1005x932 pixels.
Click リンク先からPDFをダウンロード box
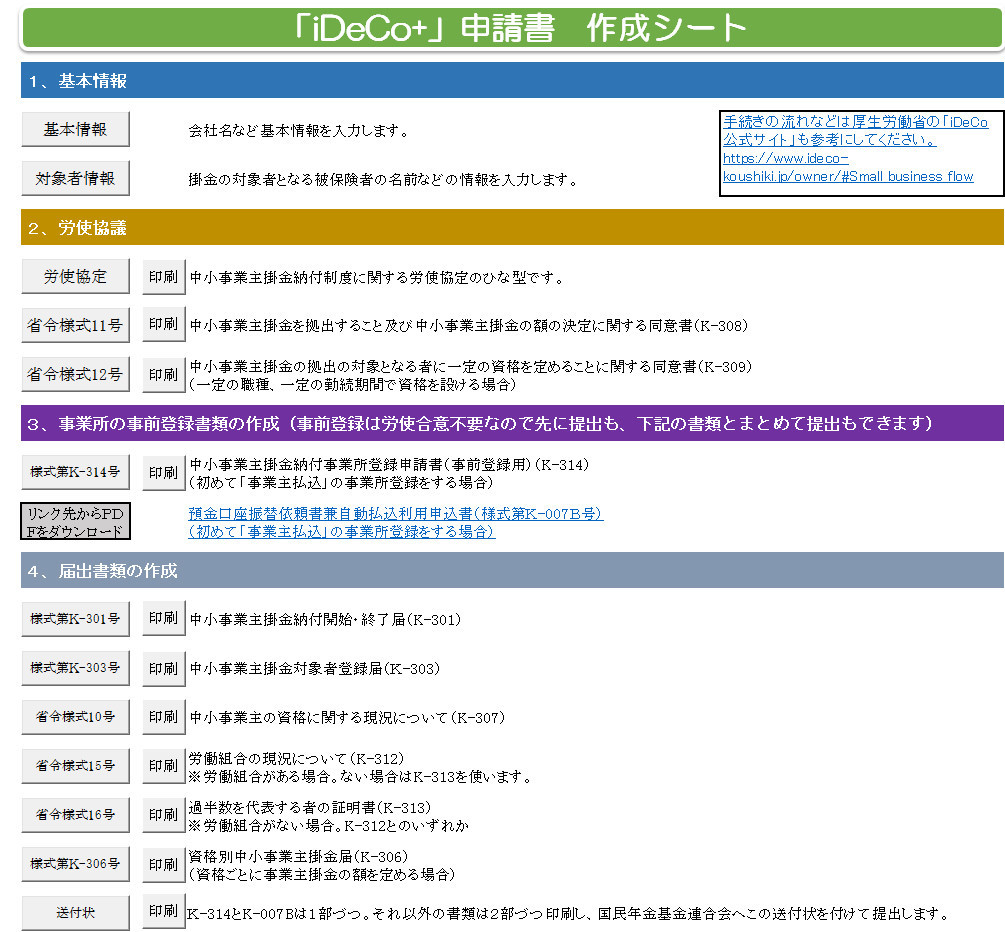[76, 521]
